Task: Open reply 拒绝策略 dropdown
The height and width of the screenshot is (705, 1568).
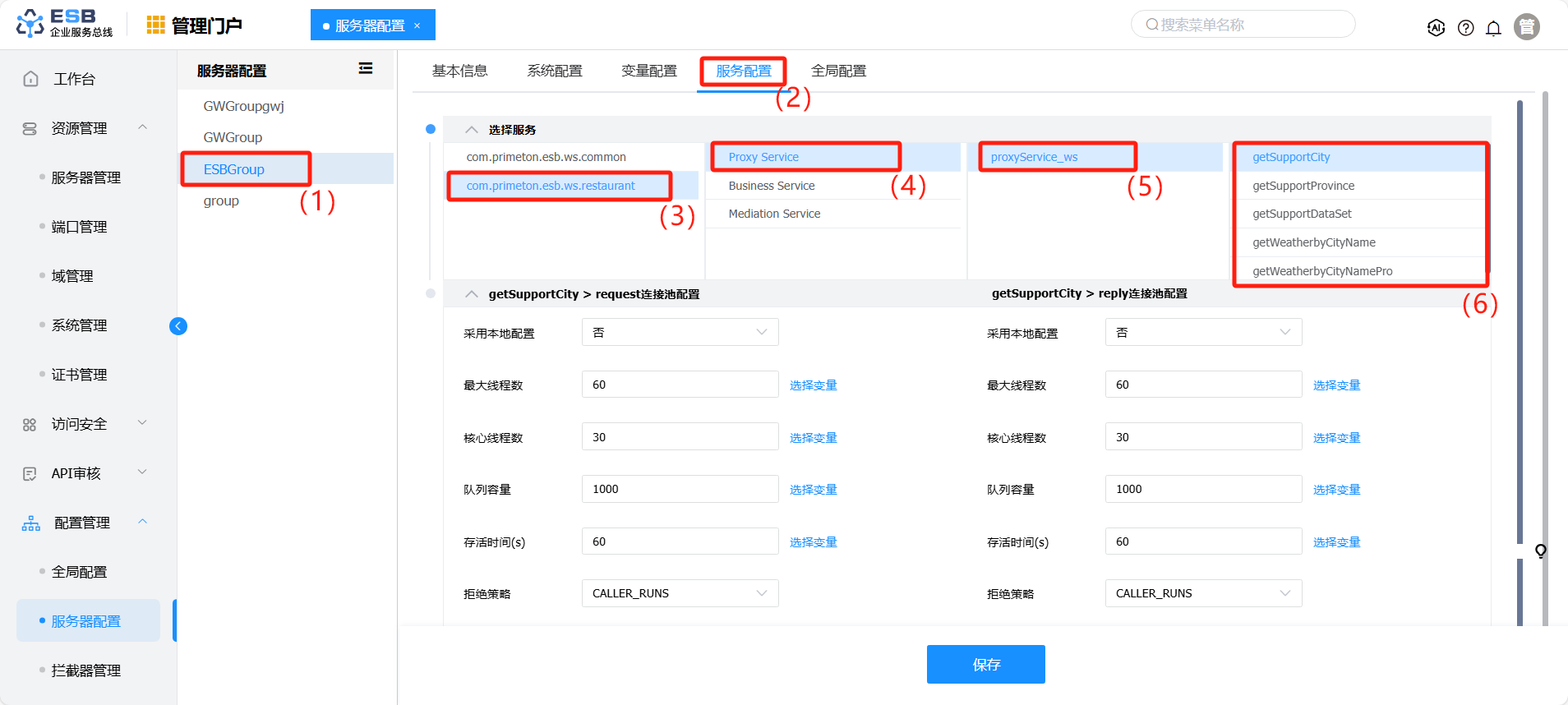Action: pos(1202,593)
